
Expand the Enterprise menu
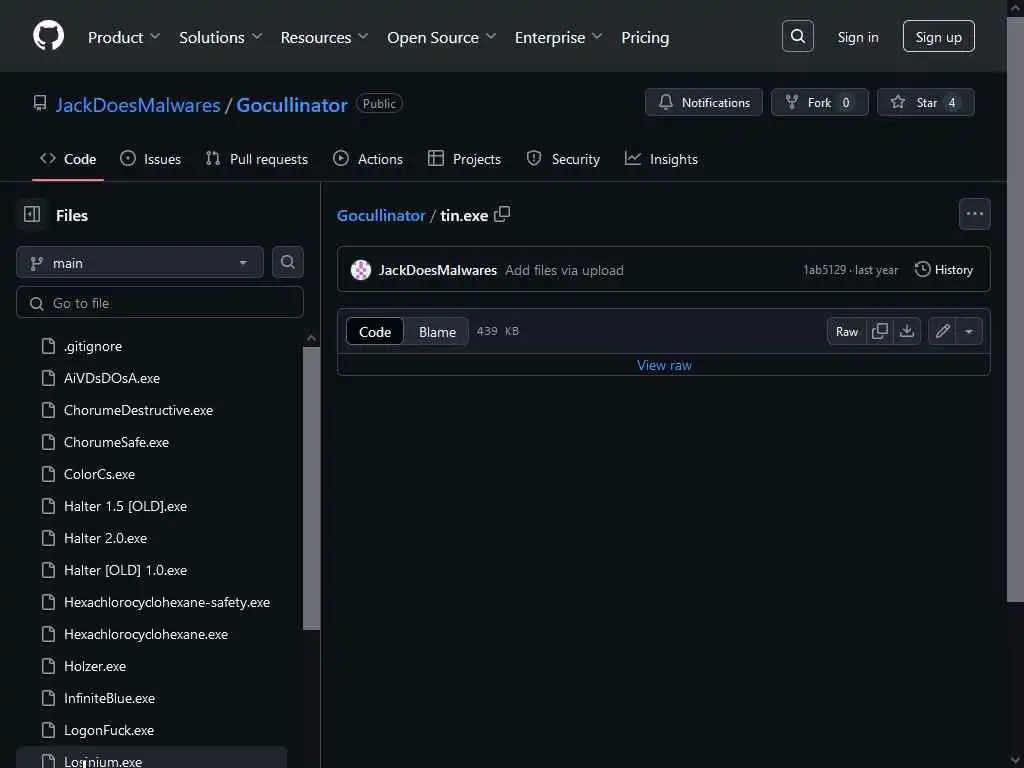click(558, 37)
